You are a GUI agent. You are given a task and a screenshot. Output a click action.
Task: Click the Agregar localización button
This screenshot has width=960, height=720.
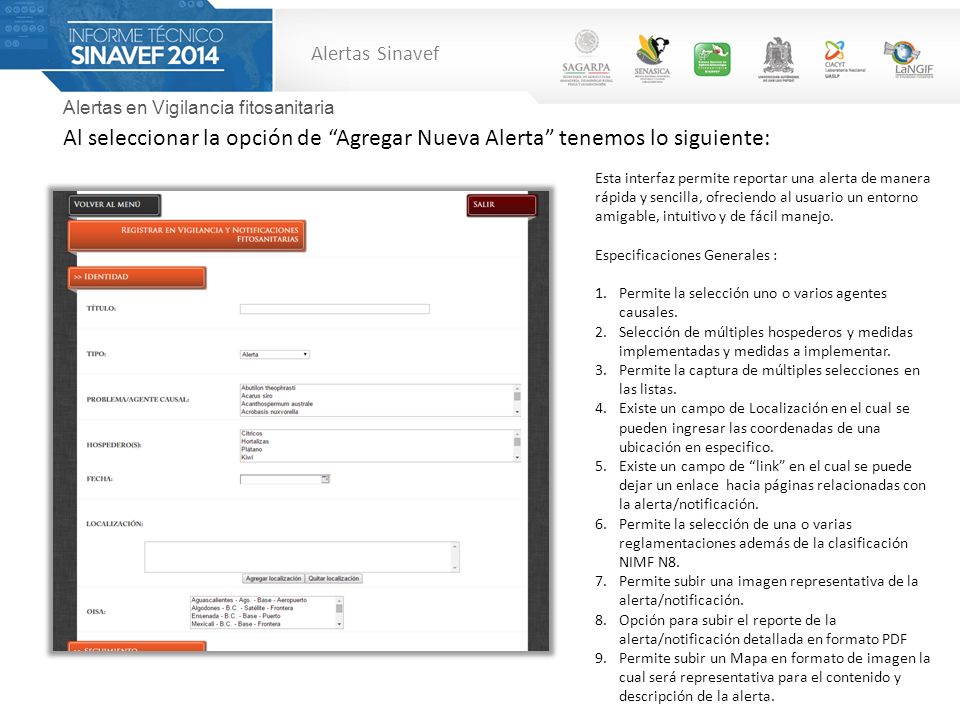coord(273,579)
